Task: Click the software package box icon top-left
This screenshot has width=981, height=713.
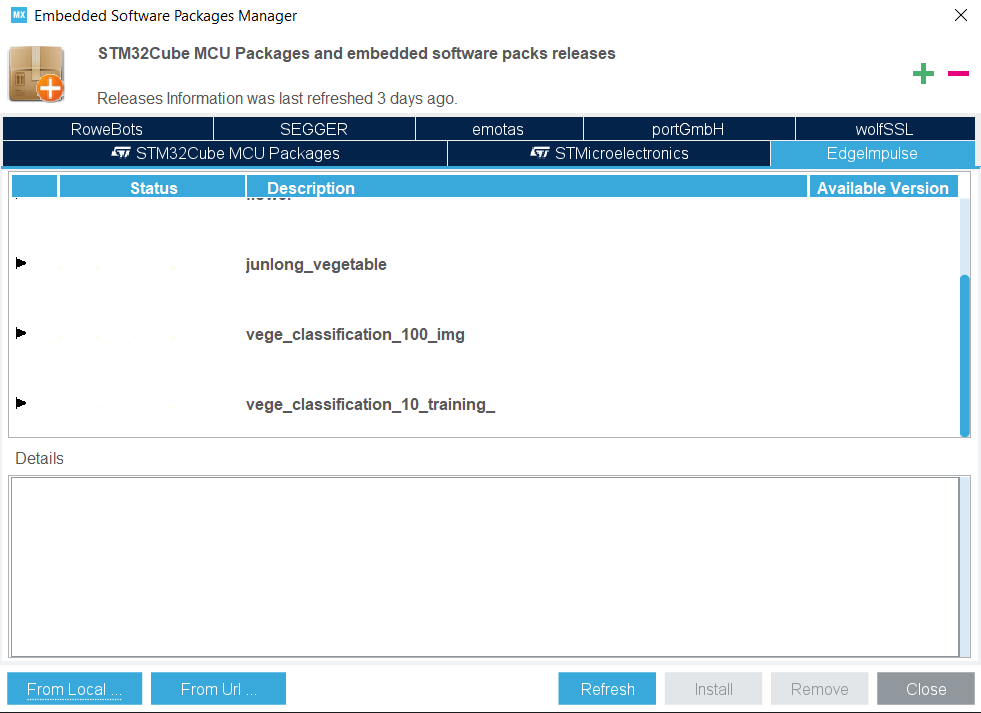Action: pyautogui.click(x=36, y=73)
